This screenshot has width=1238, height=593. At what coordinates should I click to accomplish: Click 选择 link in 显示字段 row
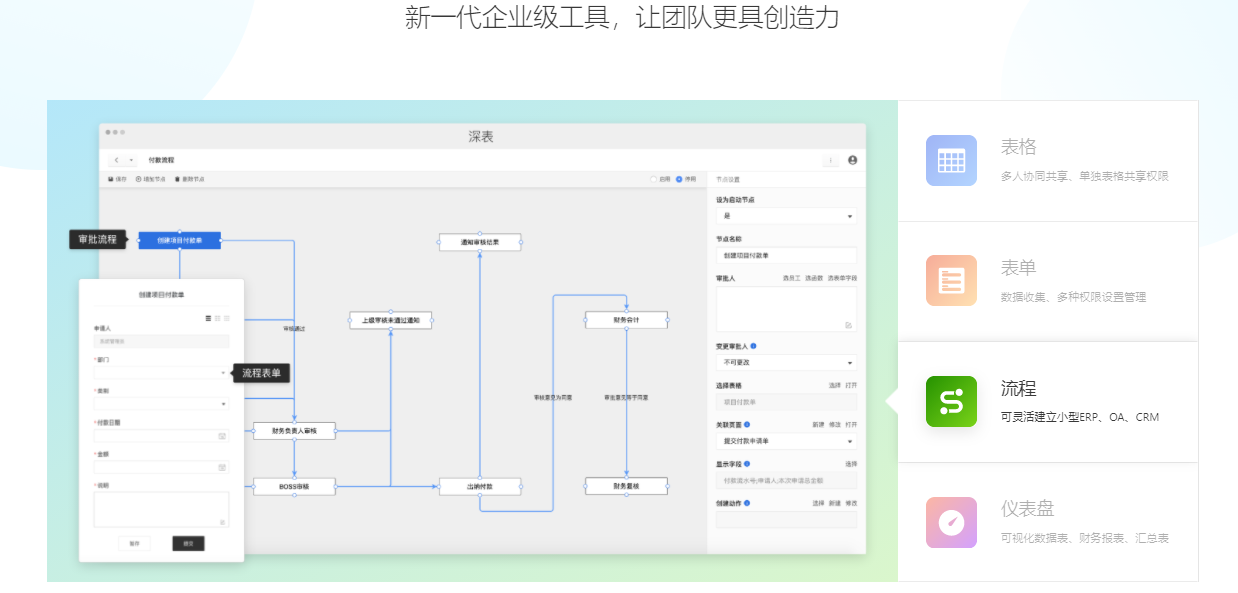click(851, 464)
